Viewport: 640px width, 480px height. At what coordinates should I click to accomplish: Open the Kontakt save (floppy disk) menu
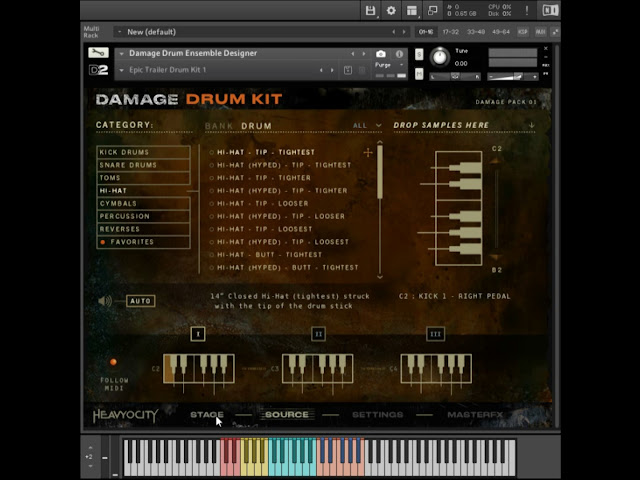(x=370, y=11)
